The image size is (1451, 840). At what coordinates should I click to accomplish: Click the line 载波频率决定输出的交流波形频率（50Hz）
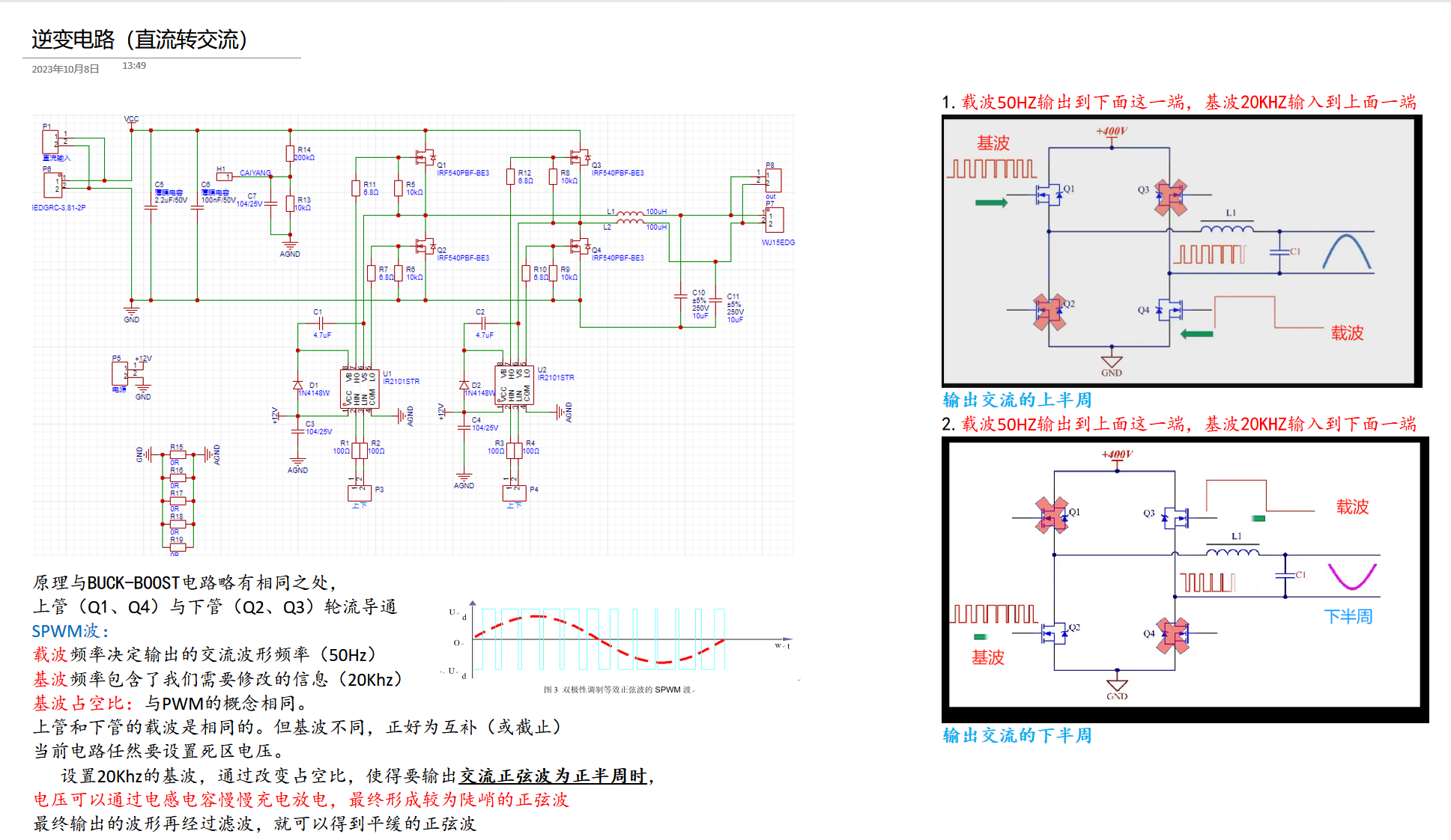205,654
